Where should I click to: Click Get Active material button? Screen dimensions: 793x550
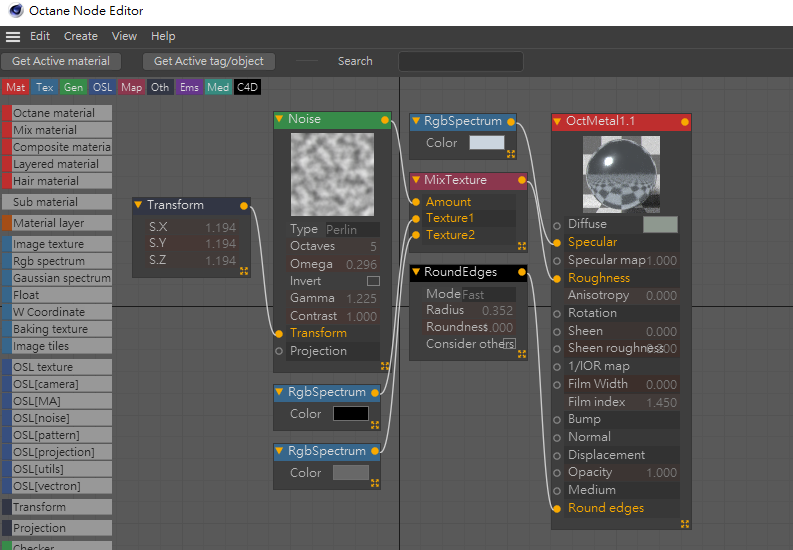tap(61, 61)
